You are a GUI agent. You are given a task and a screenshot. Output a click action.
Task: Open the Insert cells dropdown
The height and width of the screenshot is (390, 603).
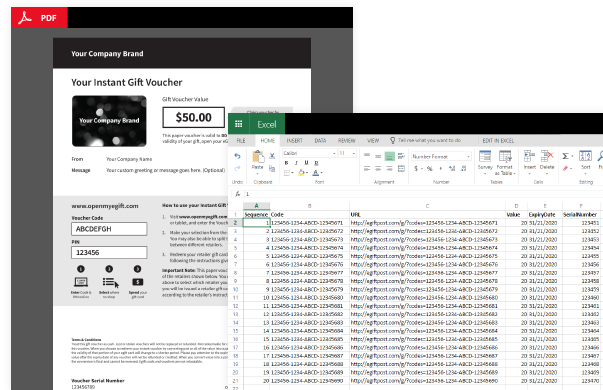pos(530,161)
